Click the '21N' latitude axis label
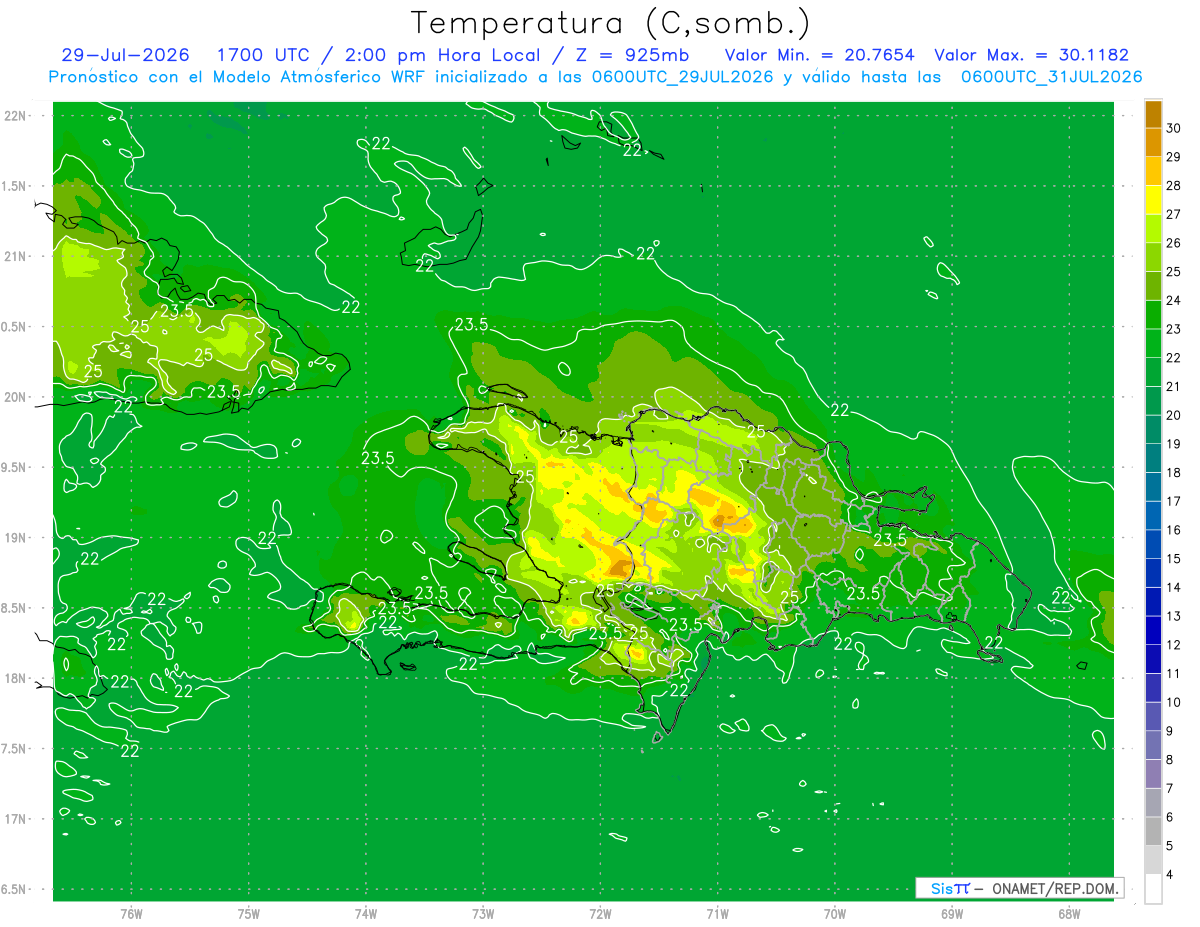This screenshot has height=927, width=1200. tap(14, 256)
